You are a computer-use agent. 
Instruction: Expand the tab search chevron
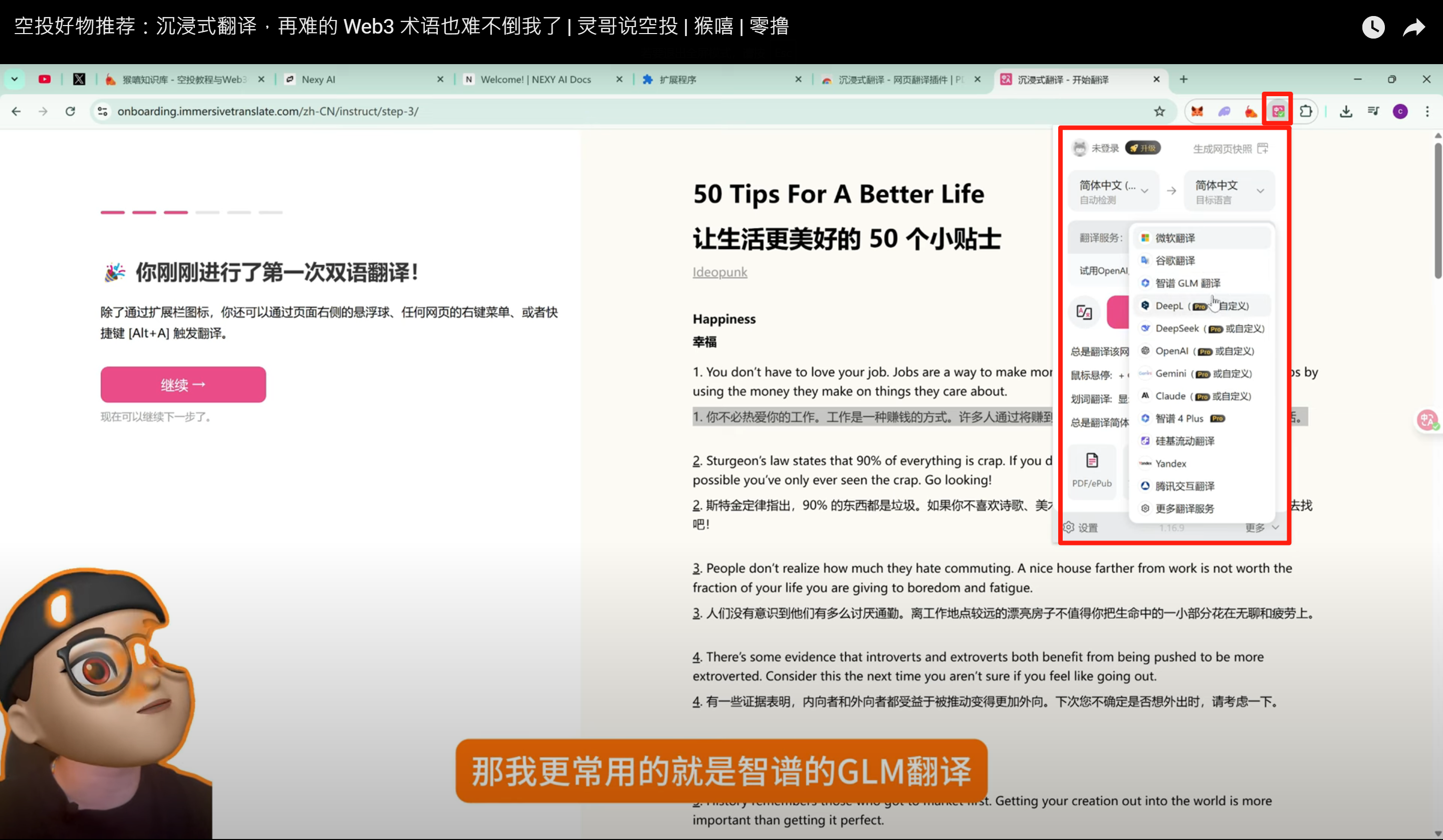pos(15,79)
